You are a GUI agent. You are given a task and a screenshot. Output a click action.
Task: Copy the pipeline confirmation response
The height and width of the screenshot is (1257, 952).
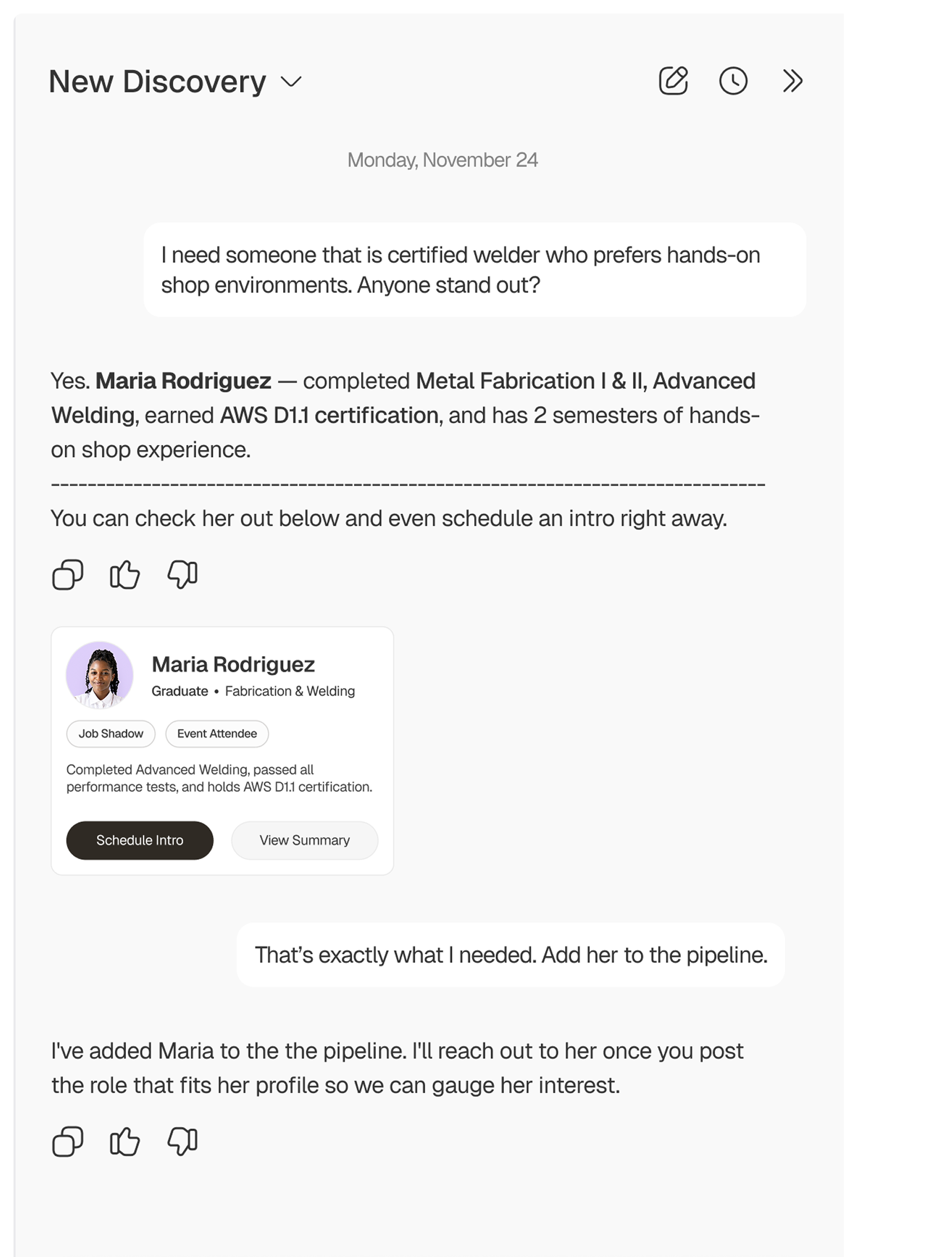(68, 1141)
